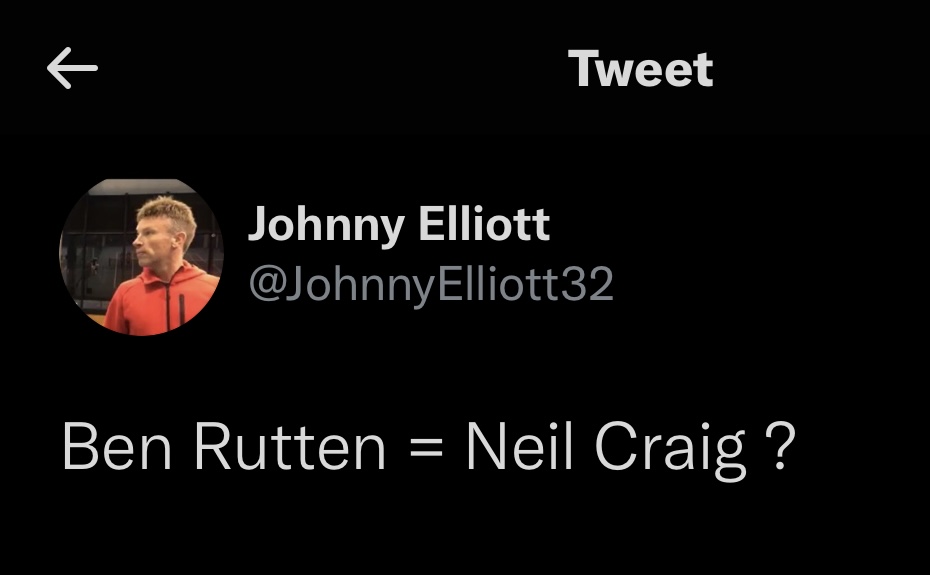Click the word Neil in tweet
Viewport: 930px width, 575px height.
point(520,446)
